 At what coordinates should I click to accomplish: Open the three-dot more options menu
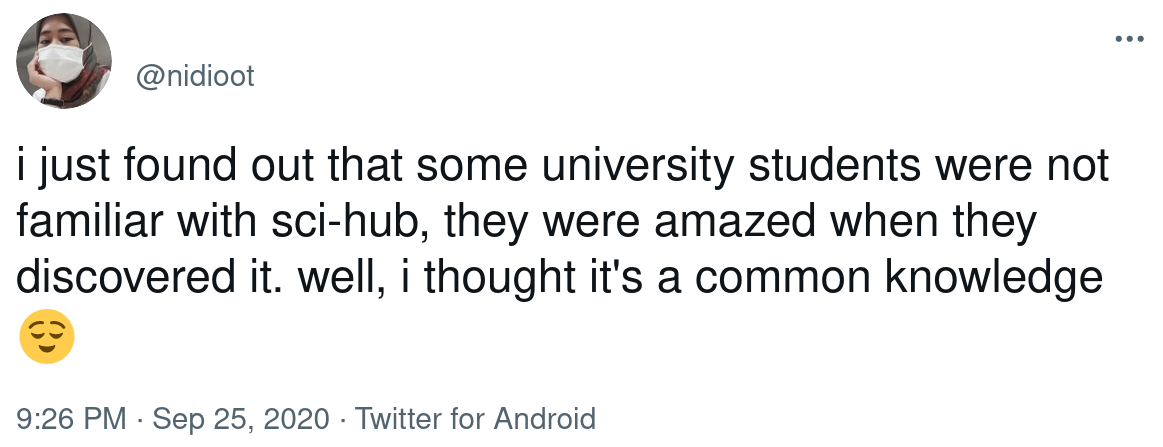[1130, 39]
